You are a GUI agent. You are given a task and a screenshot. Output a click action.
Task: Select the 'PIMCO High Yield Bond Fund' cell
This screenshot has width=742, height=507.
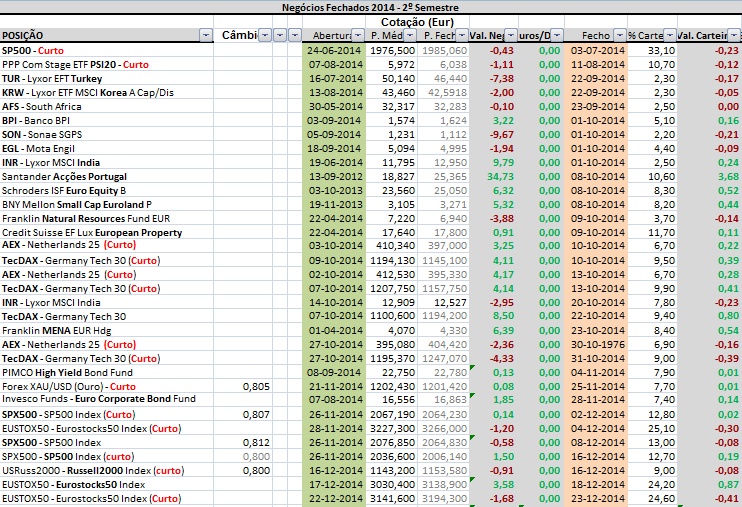[x=107, y=373]
